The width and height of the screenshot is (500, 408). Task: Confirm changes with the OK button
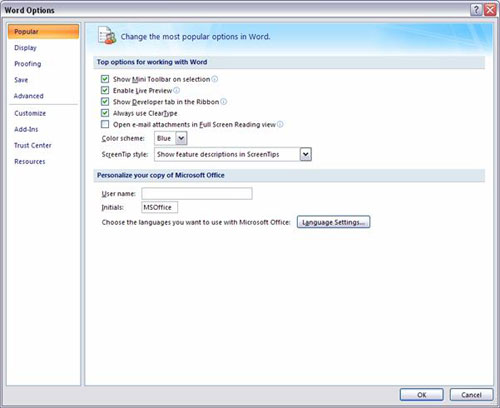click(x=422, y=395)
